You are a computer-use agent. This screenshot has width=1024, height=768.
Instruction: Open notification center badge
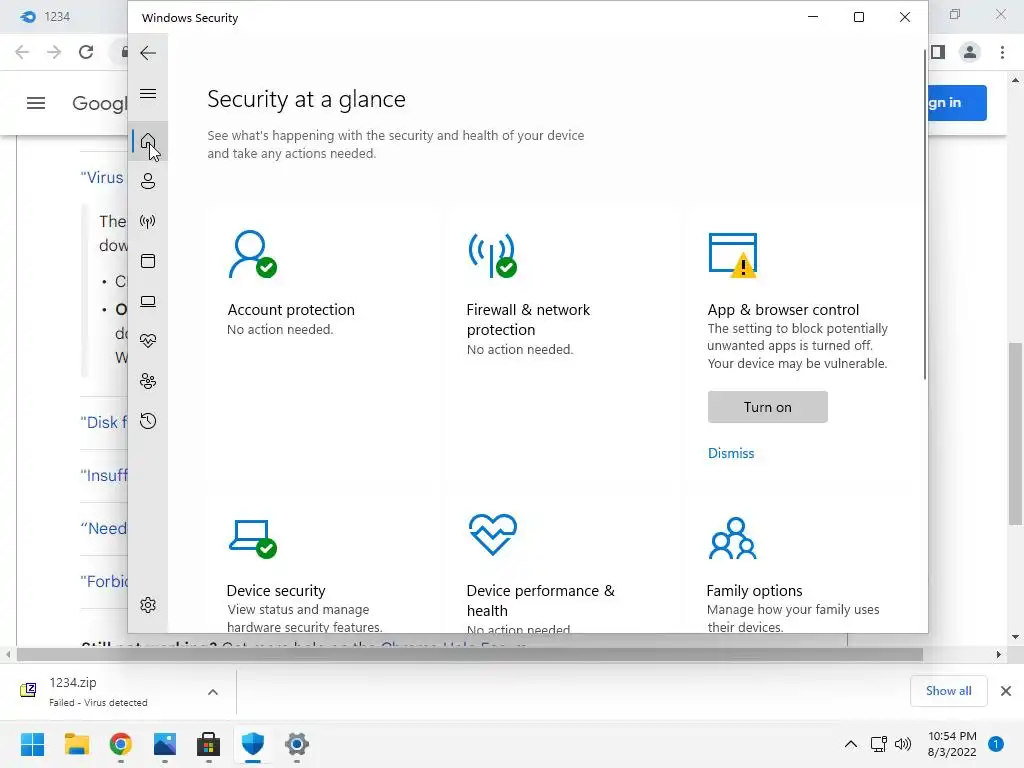pos(996,744)
